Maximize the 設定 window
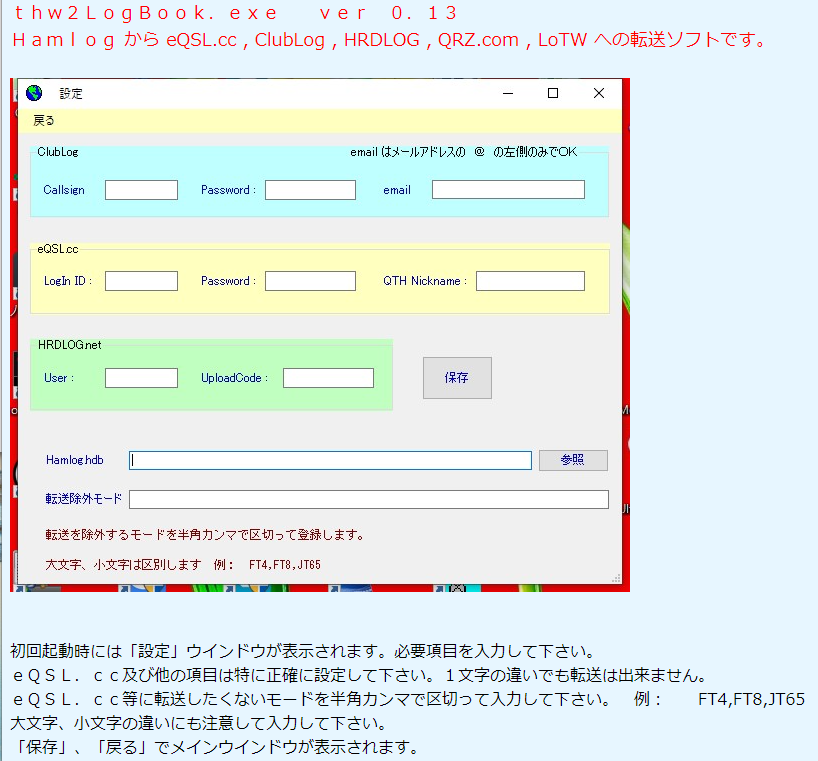 tap(553, 93)
